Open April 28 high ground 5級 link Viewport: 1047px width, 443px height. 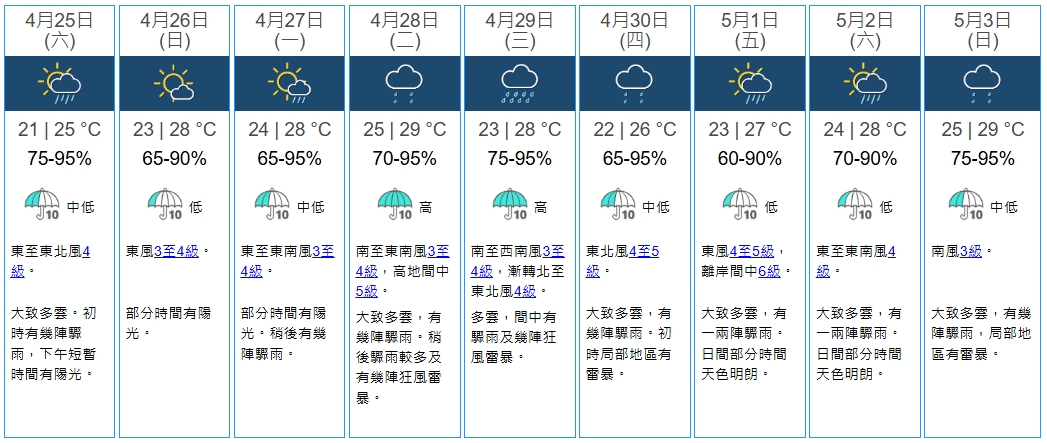tap(366, 291)
